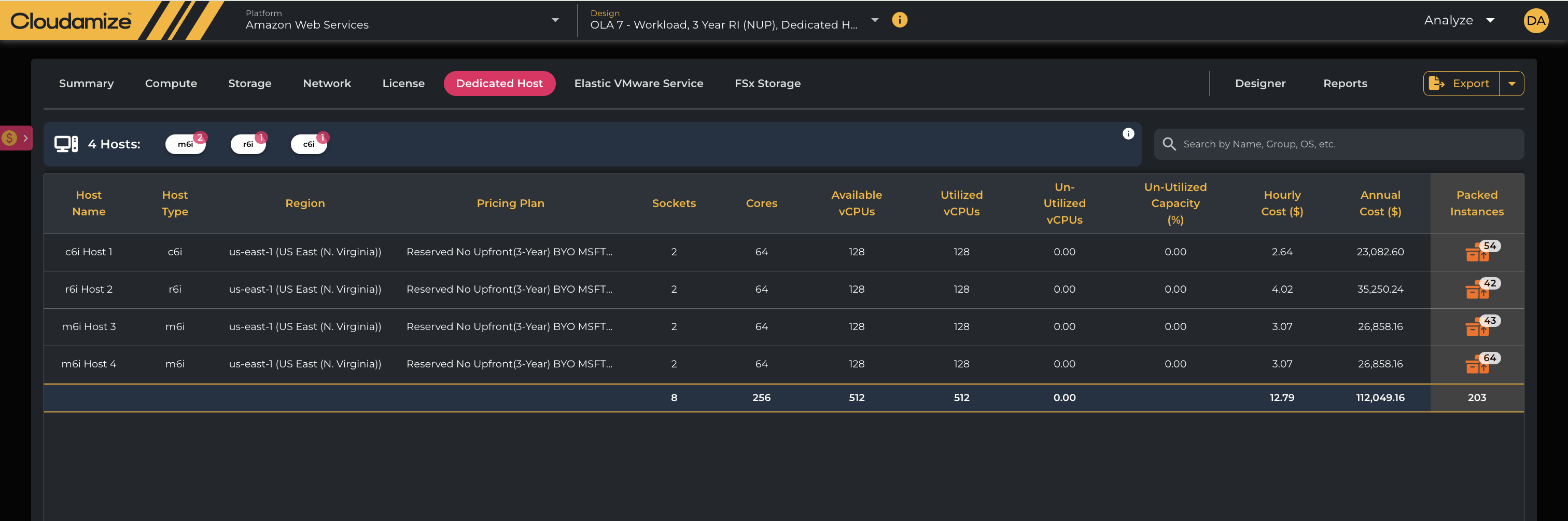The image size is (1568, 521).
Task: Expand the dollar-sign side panel
Action: (x=16, y=139)
